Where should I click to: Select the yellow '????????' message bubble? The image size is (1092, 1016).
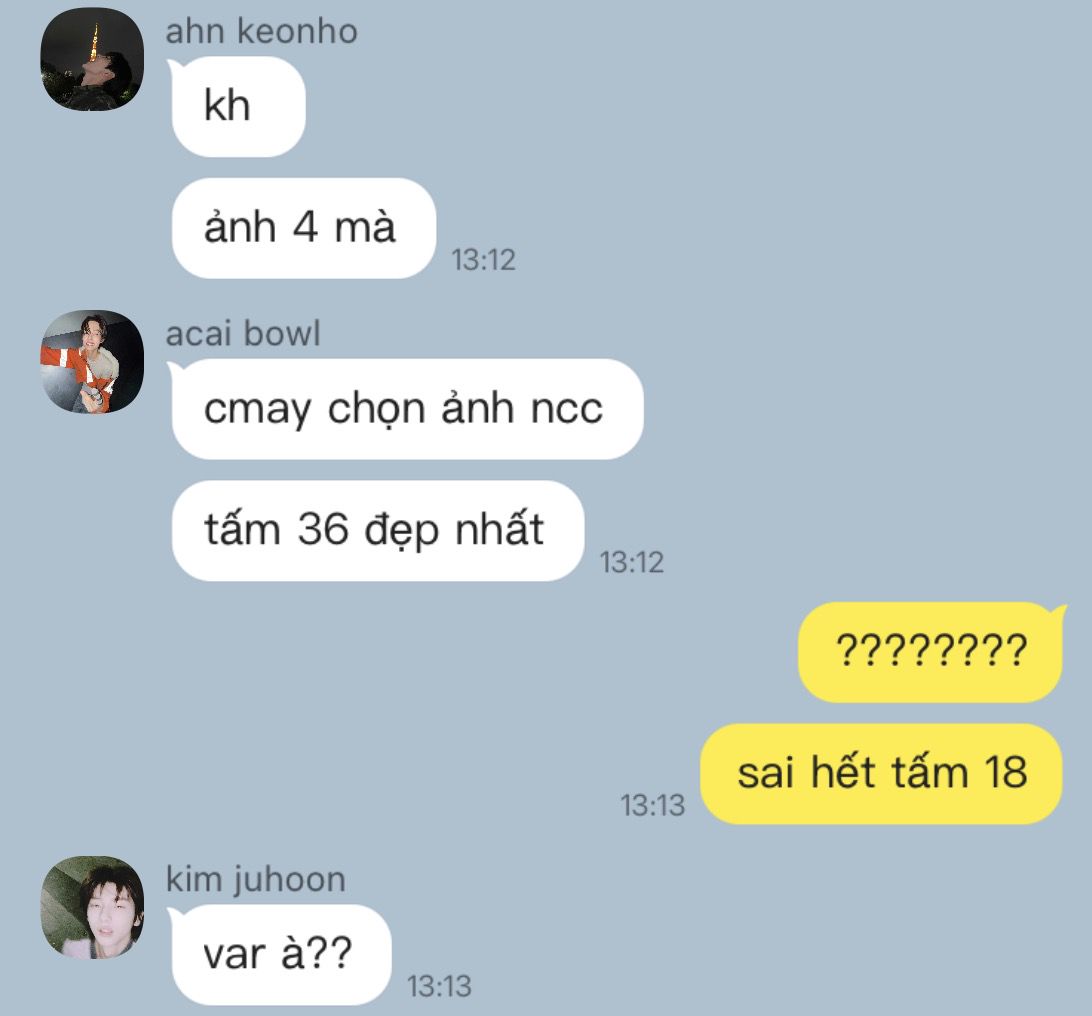(x=930, y=652)
